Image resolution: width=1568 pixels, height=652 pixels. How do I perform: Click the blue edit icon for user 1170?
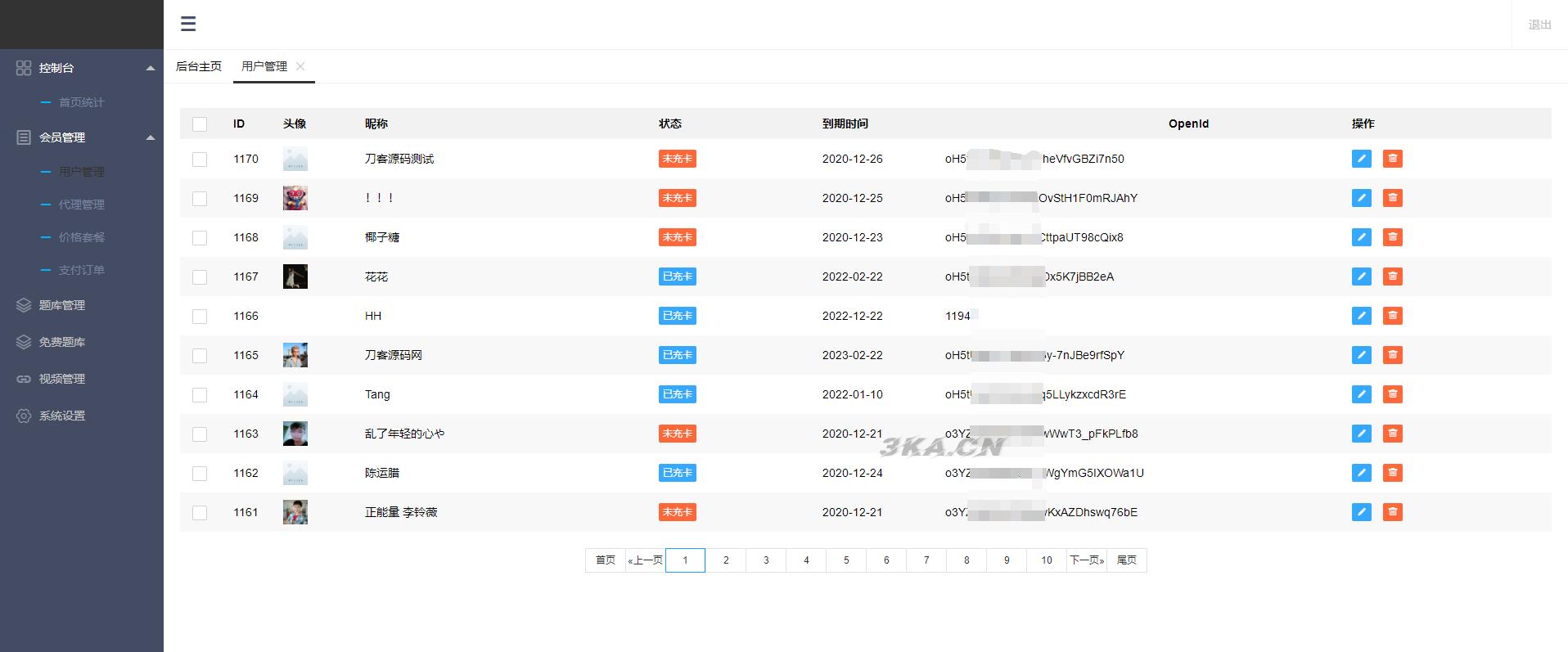1361,159
